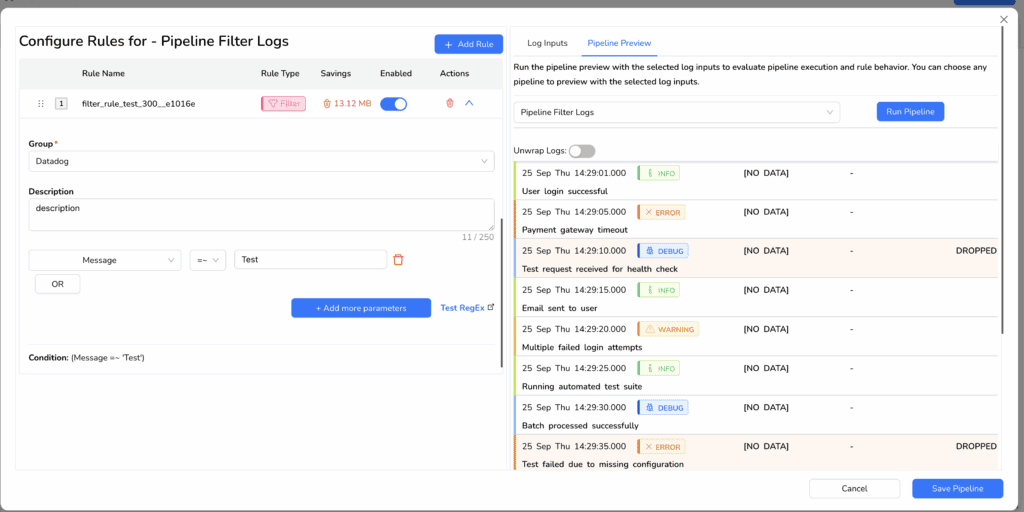Click INFO badge on Email sent log

coord(658,290)
